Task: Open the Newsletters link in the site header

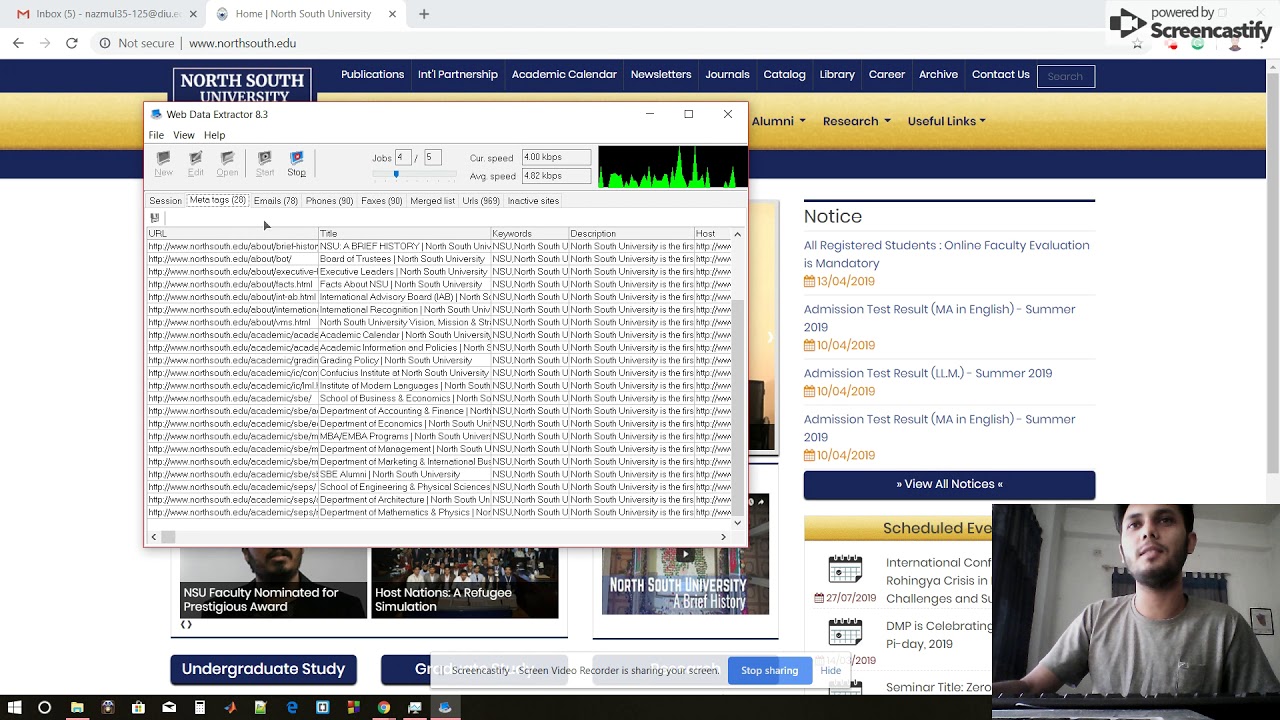Action: [x=661, y=74]
